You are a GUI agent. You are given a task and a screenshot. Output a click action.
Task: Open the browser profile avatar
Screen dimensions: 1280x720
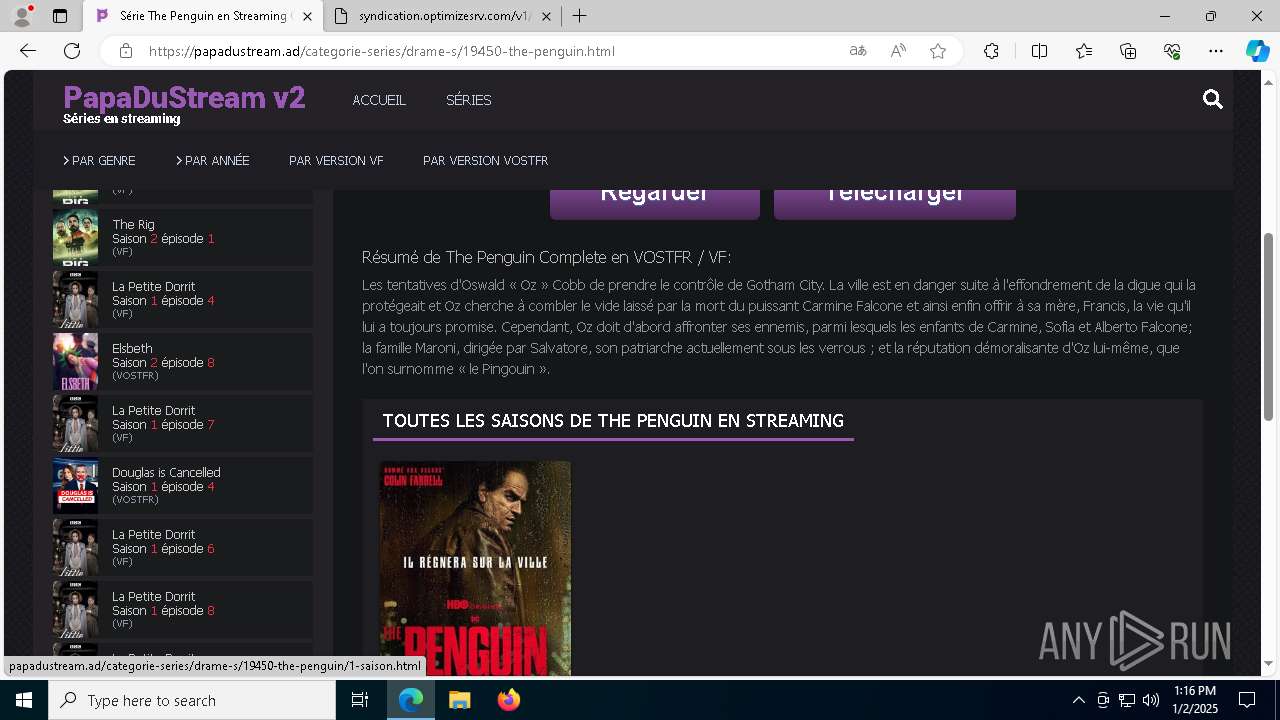[x=21, y=16]
